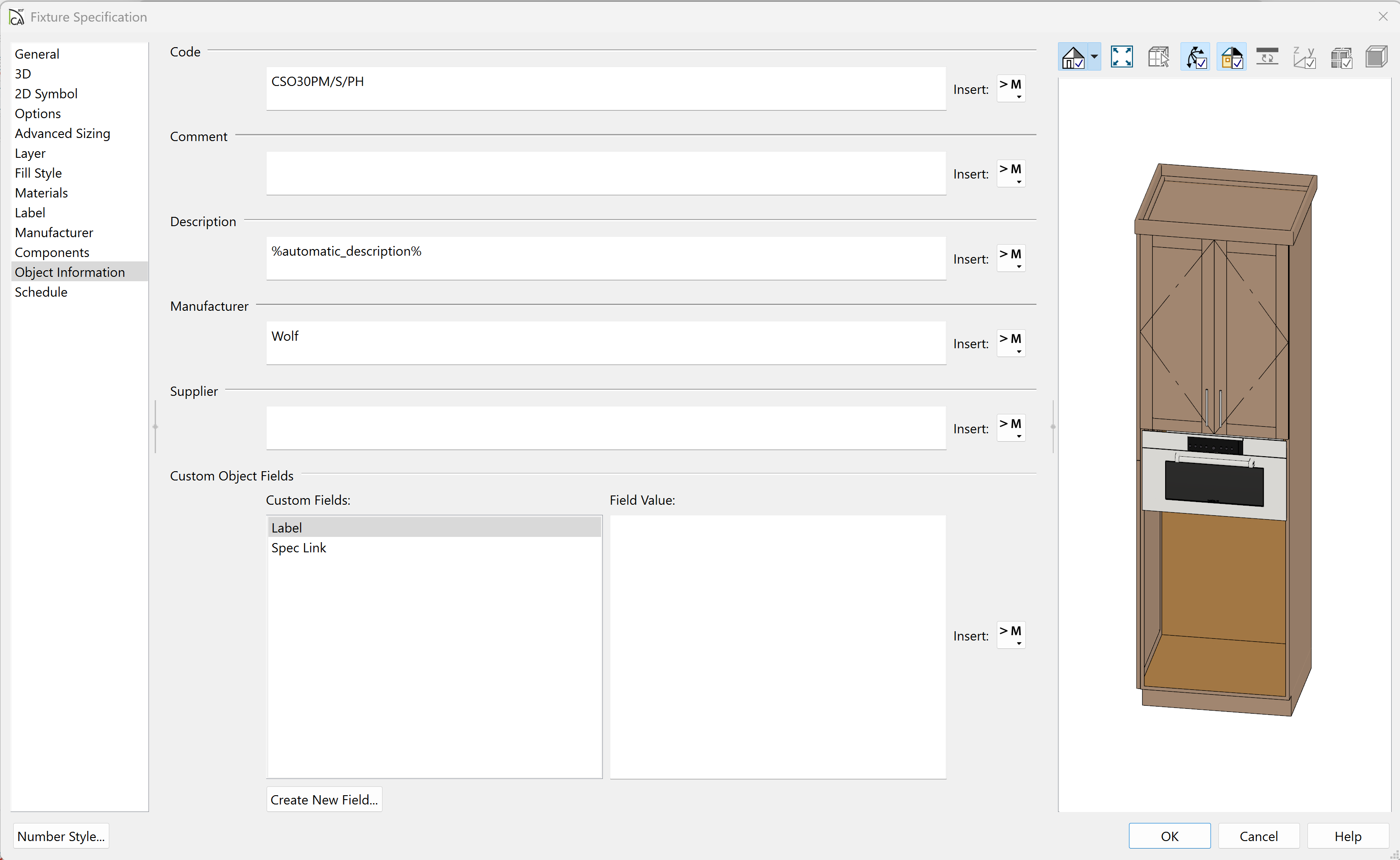Click the Chief Architect icon in title bar

(16, 17)
